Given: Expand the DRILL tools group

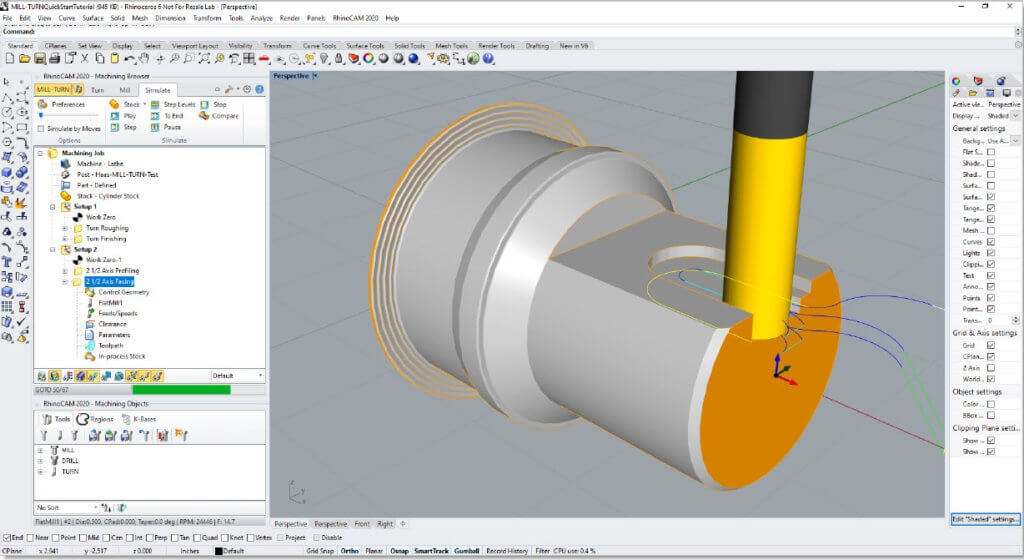Looking at the screenshot, I should pyautogui.click(x=41, y=460).
